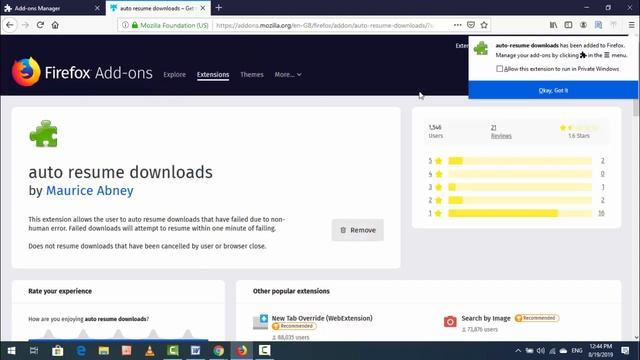
Task: Show site information icon in address bar
Action: click(125, 25)
